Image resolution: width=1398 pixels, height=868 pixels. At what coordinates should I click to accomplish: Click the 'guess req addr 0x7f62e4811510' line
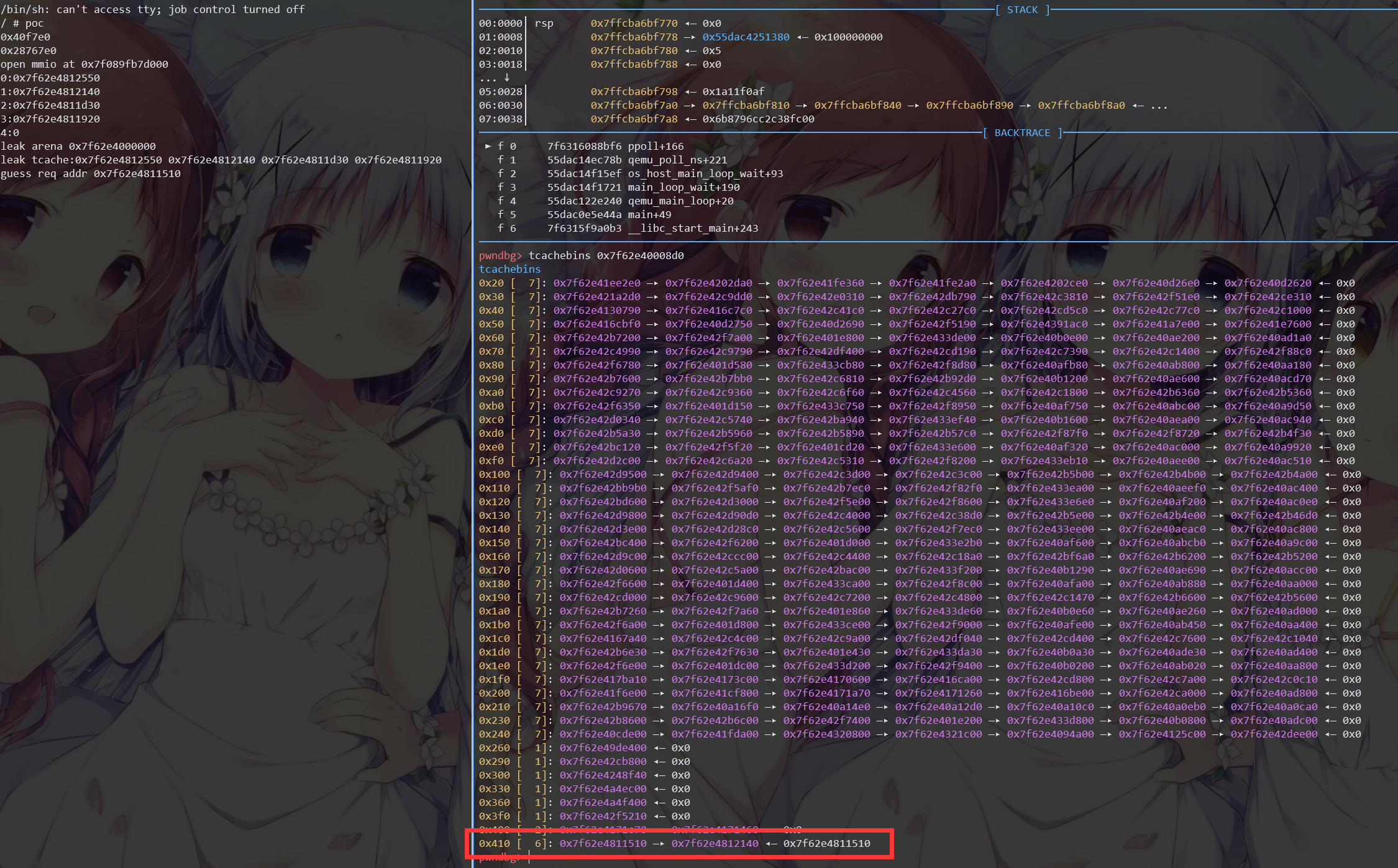click(x=91, y=173)
